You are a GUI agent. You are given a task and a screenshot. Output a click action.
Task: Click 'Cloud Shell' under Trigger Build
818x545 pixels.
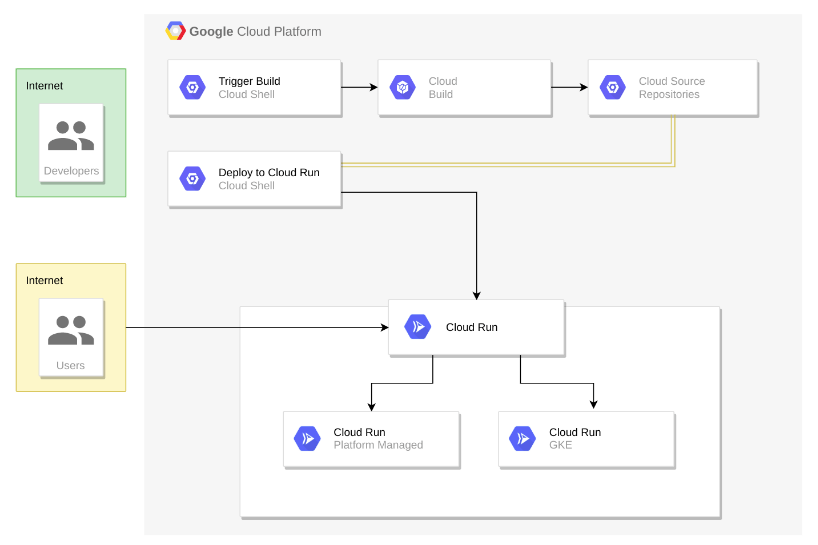pyautogui.click(x=246, y=94)
